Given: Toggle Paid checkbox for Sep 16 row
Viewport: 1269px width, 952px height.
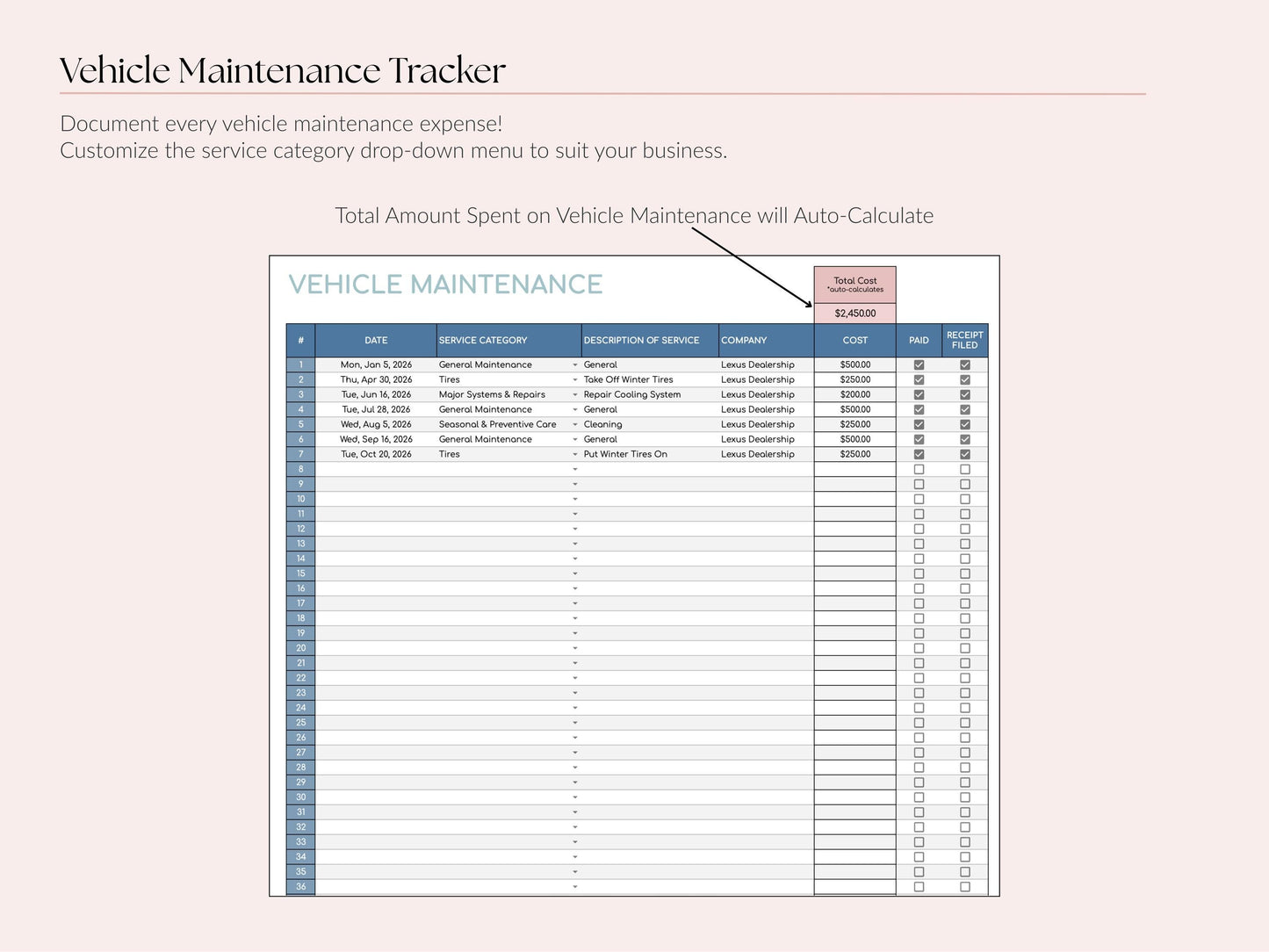Looking at the screenshot, I should (919, 439).
